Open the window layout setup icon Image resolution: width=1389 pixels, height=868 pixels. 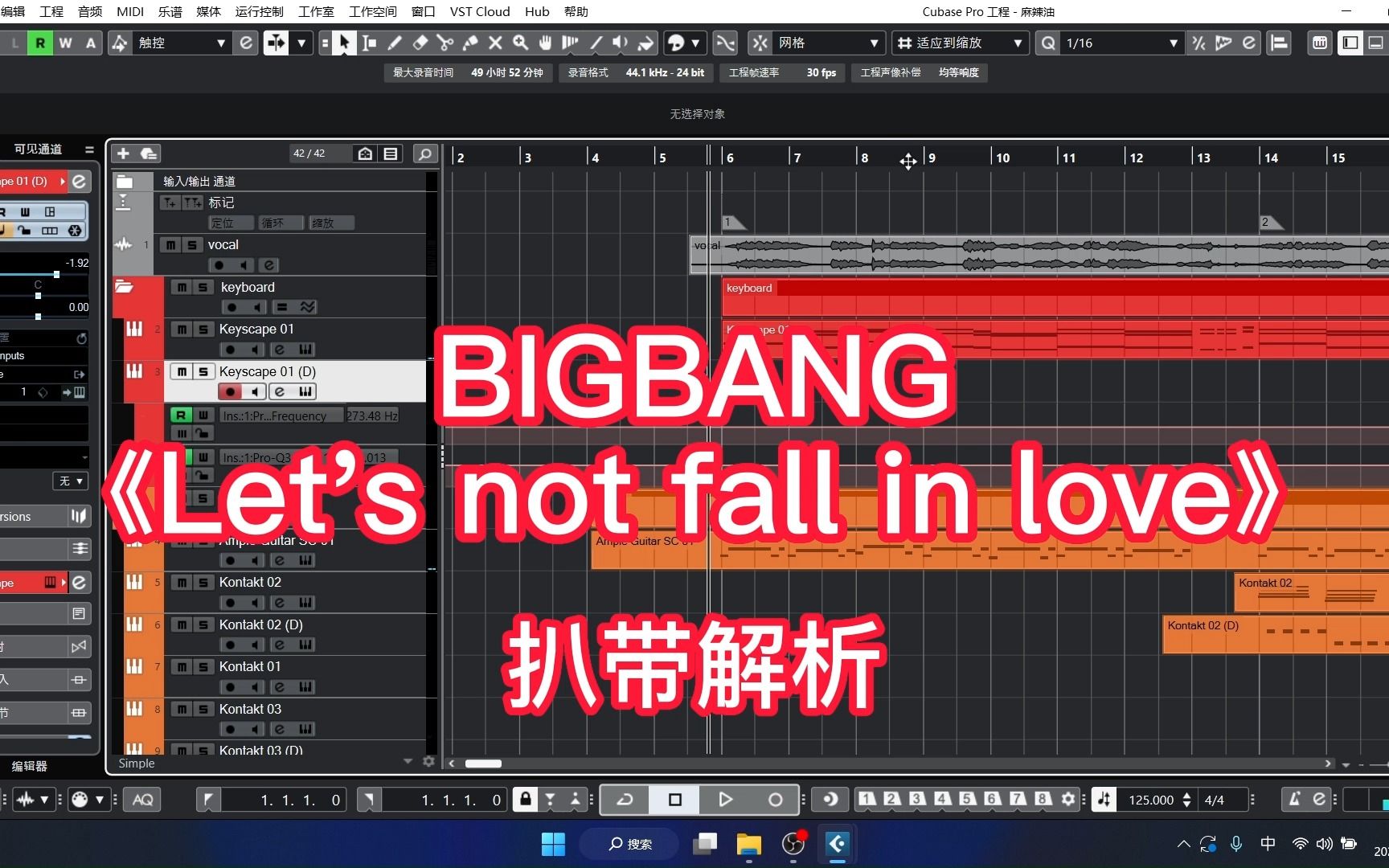tap(1350, 43)
